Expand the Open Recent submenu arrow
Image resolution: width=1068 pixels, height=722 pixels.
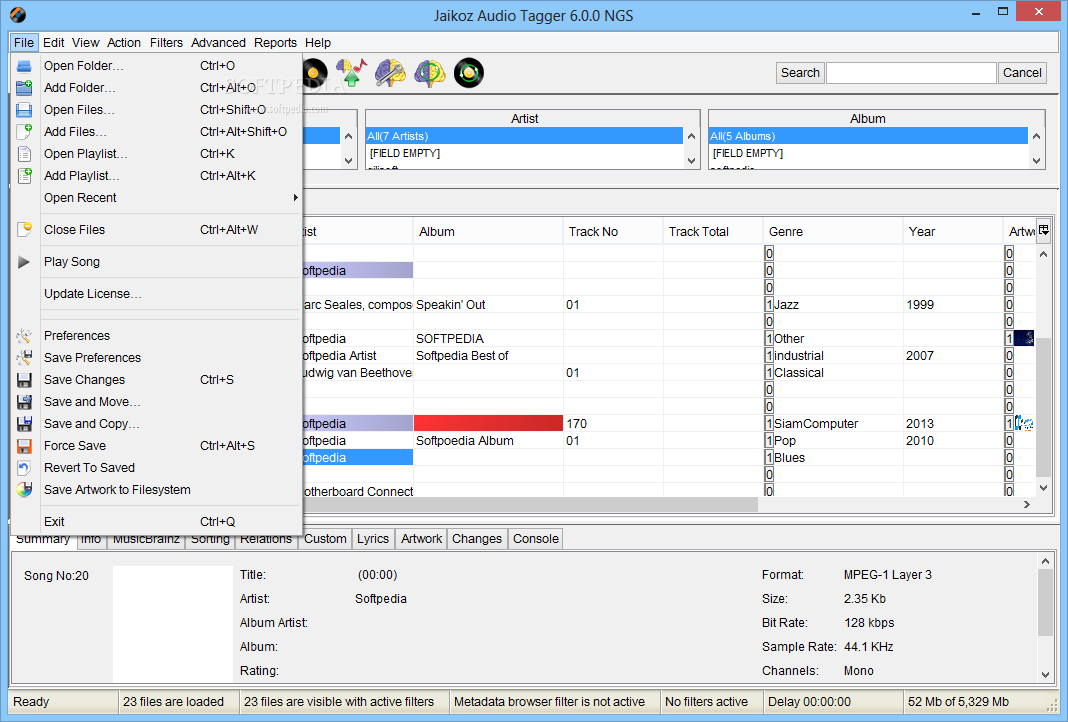coord(296,198)
